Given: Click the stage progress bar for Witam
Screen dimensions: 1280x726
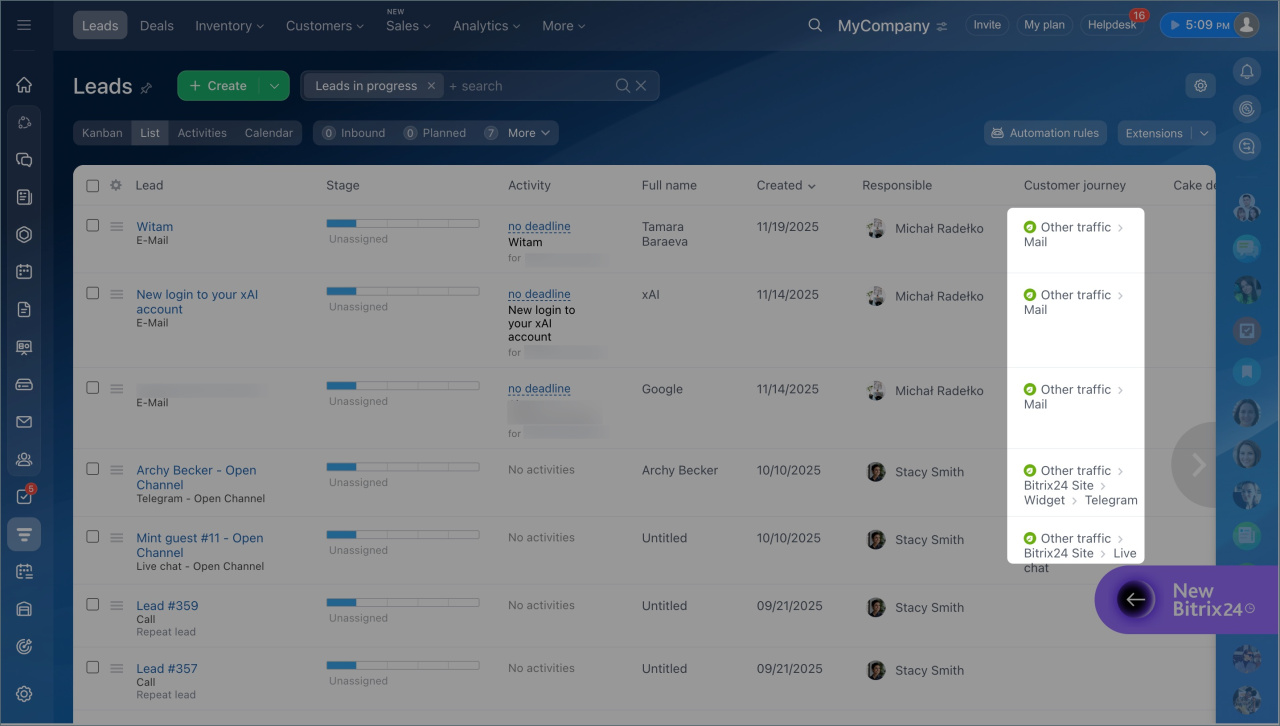Looking at the screenshot, I should tap(403, 224).
